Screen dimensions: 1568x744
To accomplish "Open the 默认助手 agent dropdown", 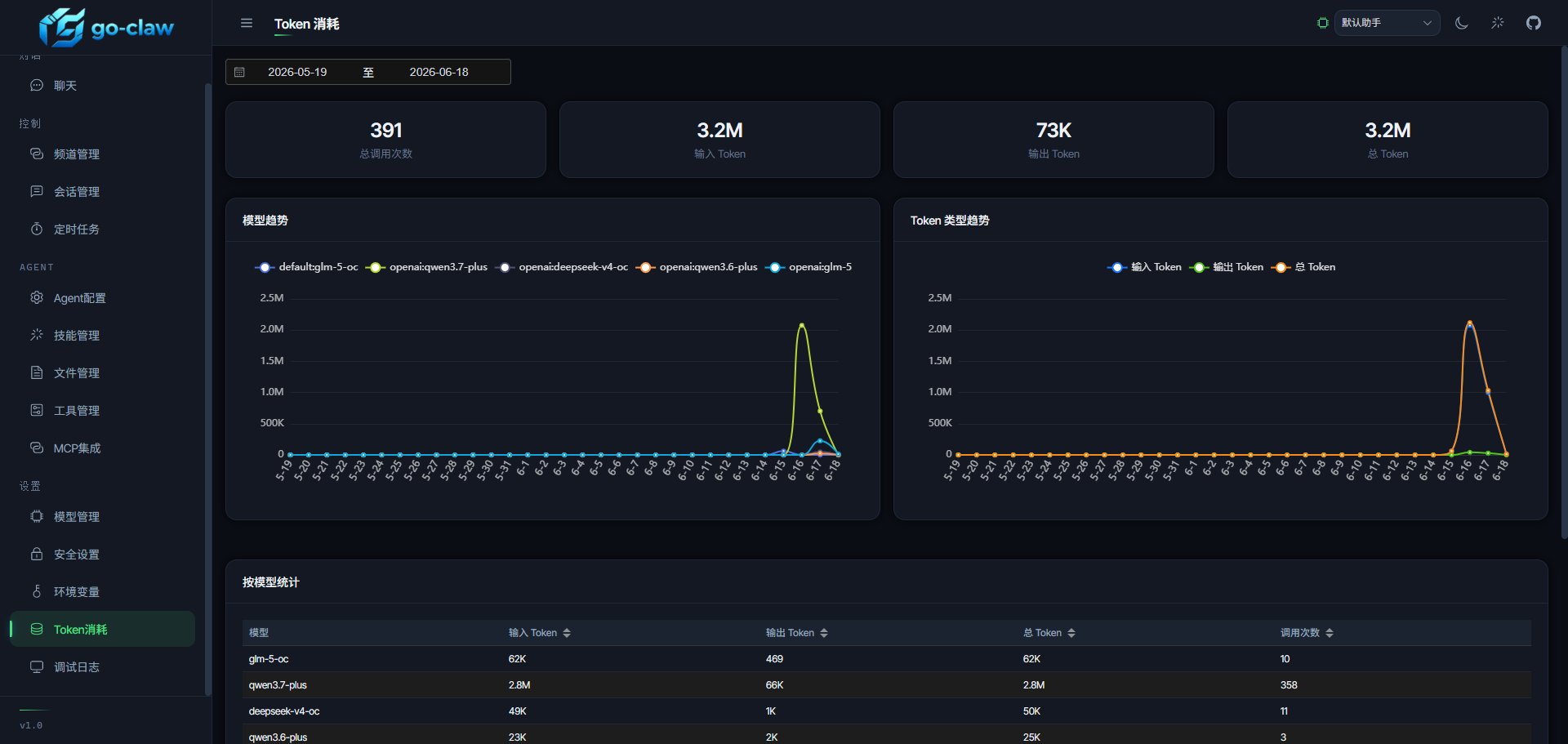I will pos(1387,23).
